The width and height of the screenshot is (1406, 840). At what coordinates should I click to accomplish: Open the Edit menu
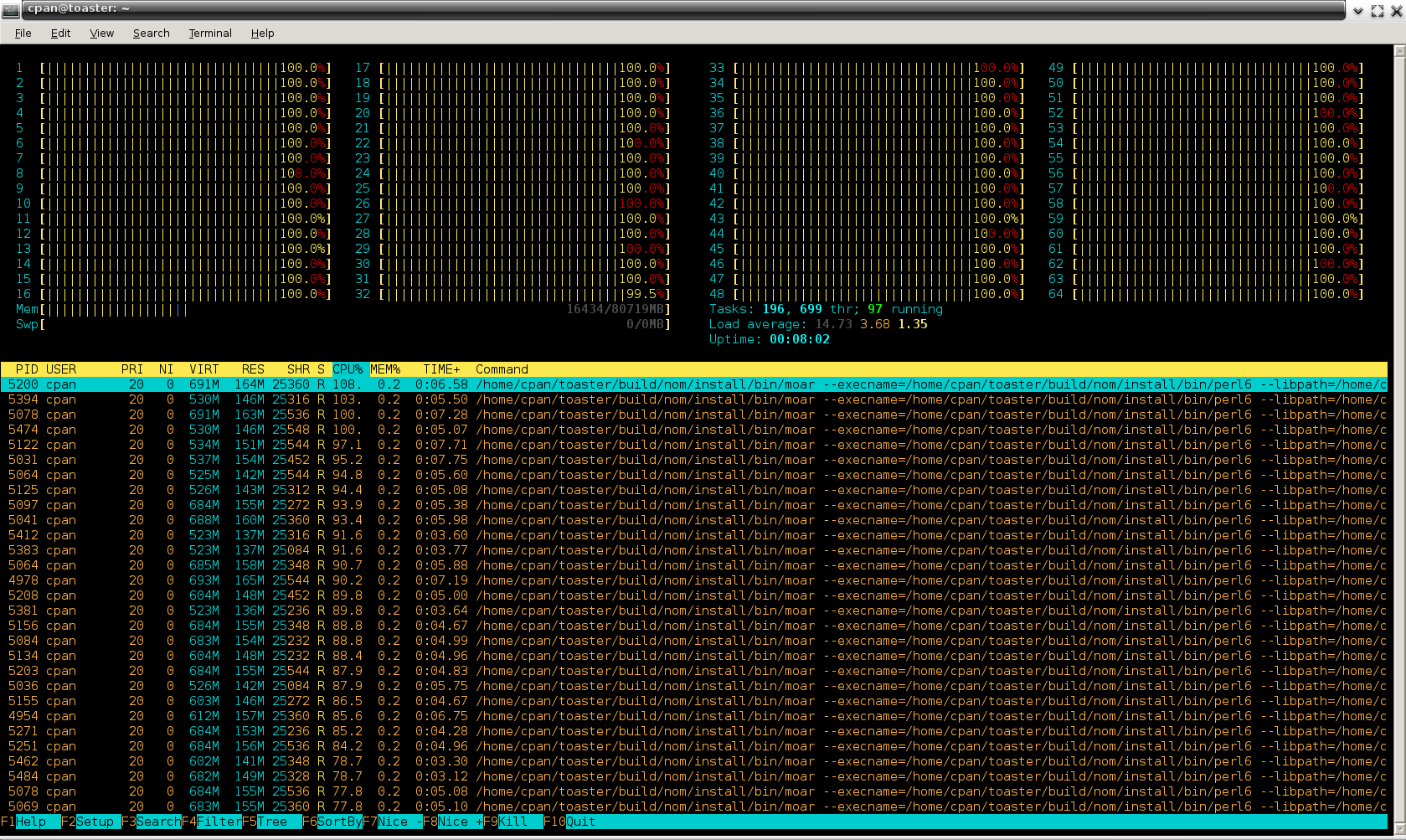(60, 33)
